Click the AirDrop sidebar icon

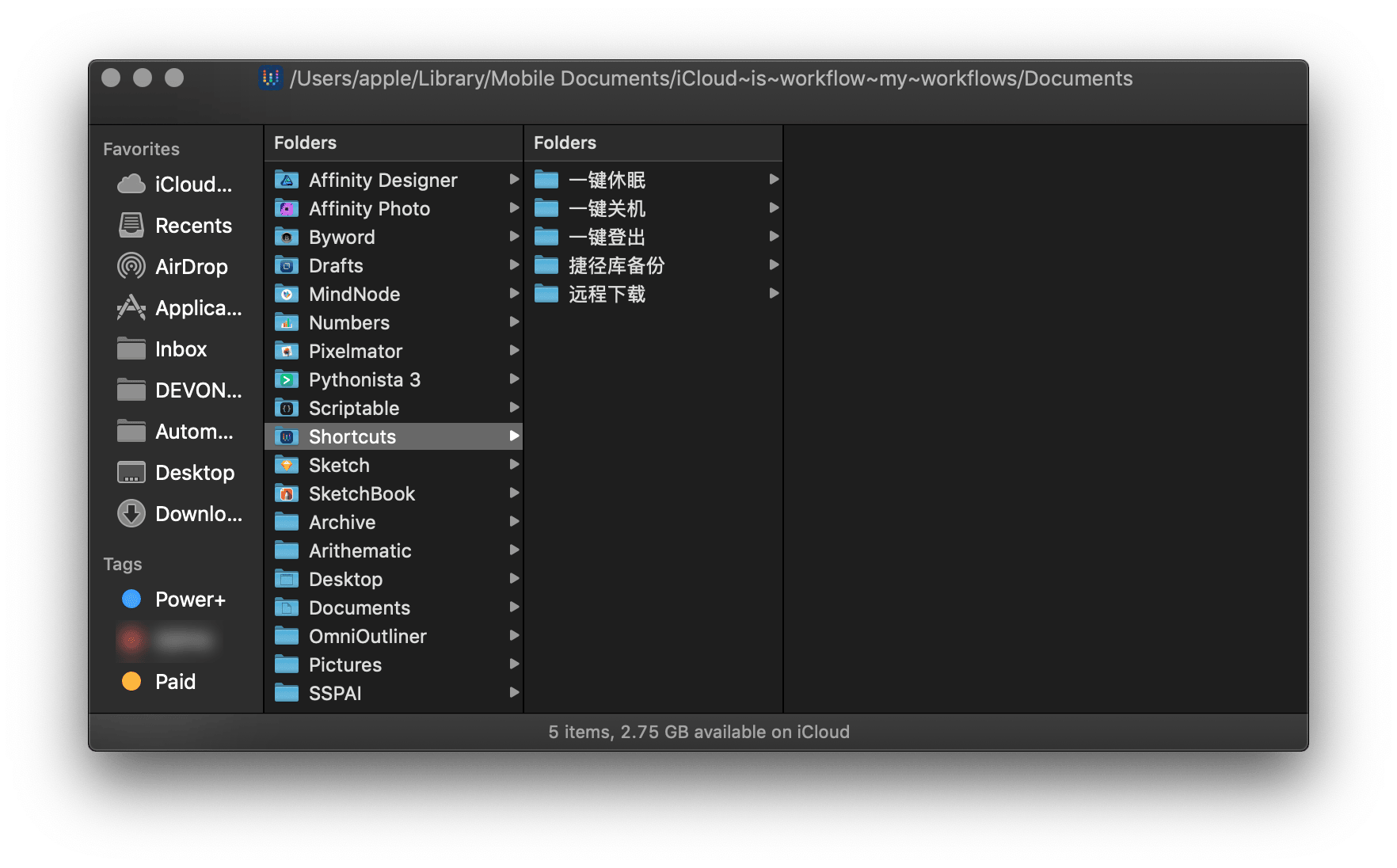[131, 267]
